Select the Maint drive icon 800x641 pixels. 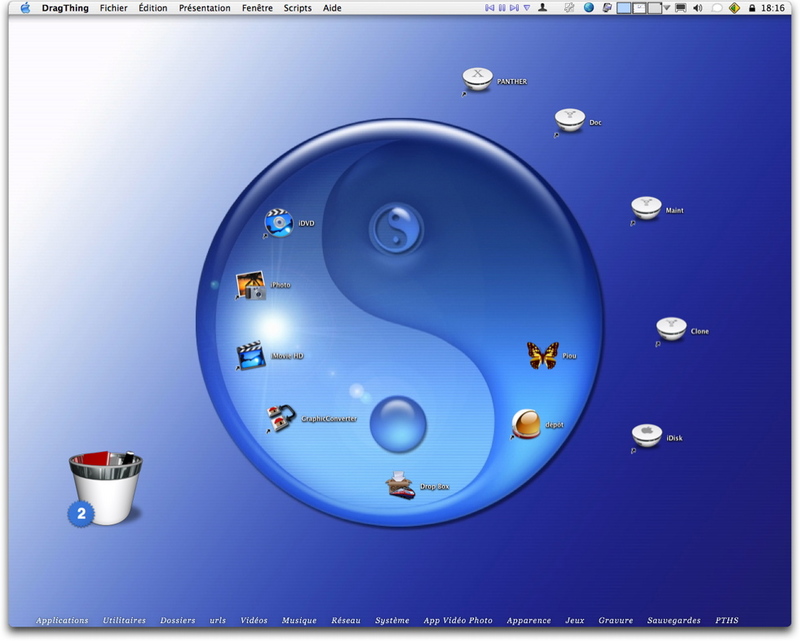(646, 209)
